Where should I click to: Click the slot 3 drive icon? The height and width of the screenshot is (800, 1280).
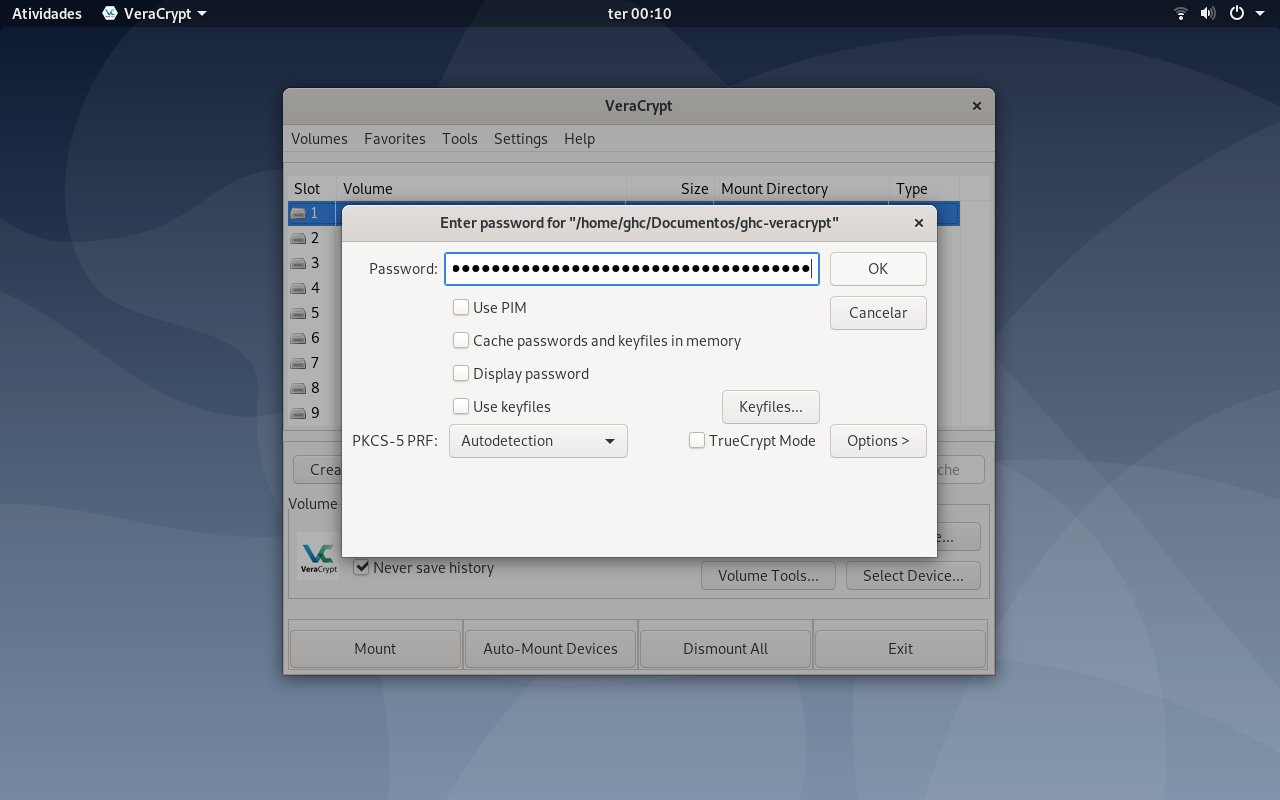298,263
